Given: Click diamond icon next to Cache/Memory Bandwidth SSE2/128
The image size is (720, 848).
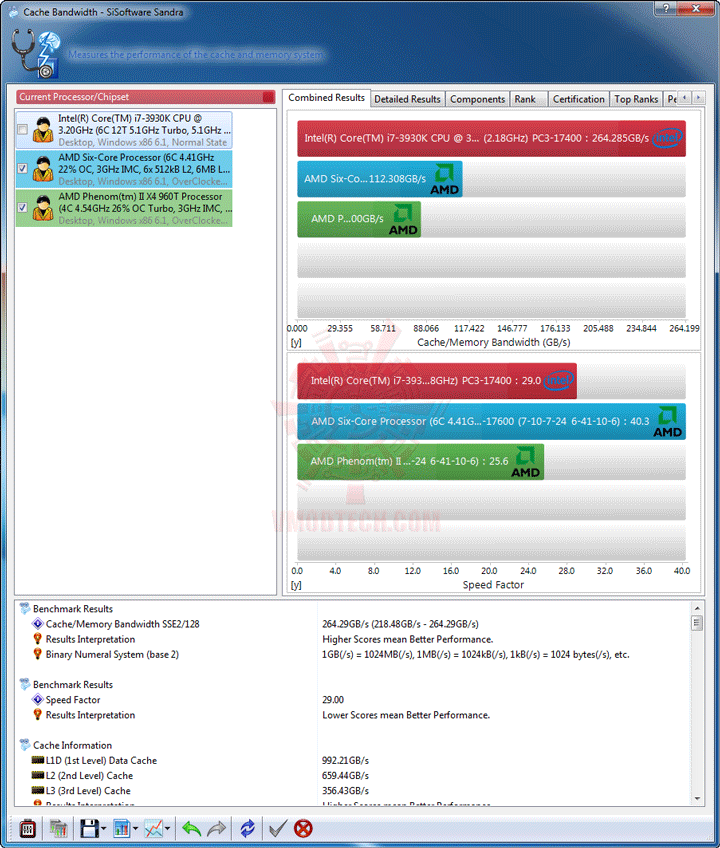Looking at the screenshot, I should coord(37,624).
